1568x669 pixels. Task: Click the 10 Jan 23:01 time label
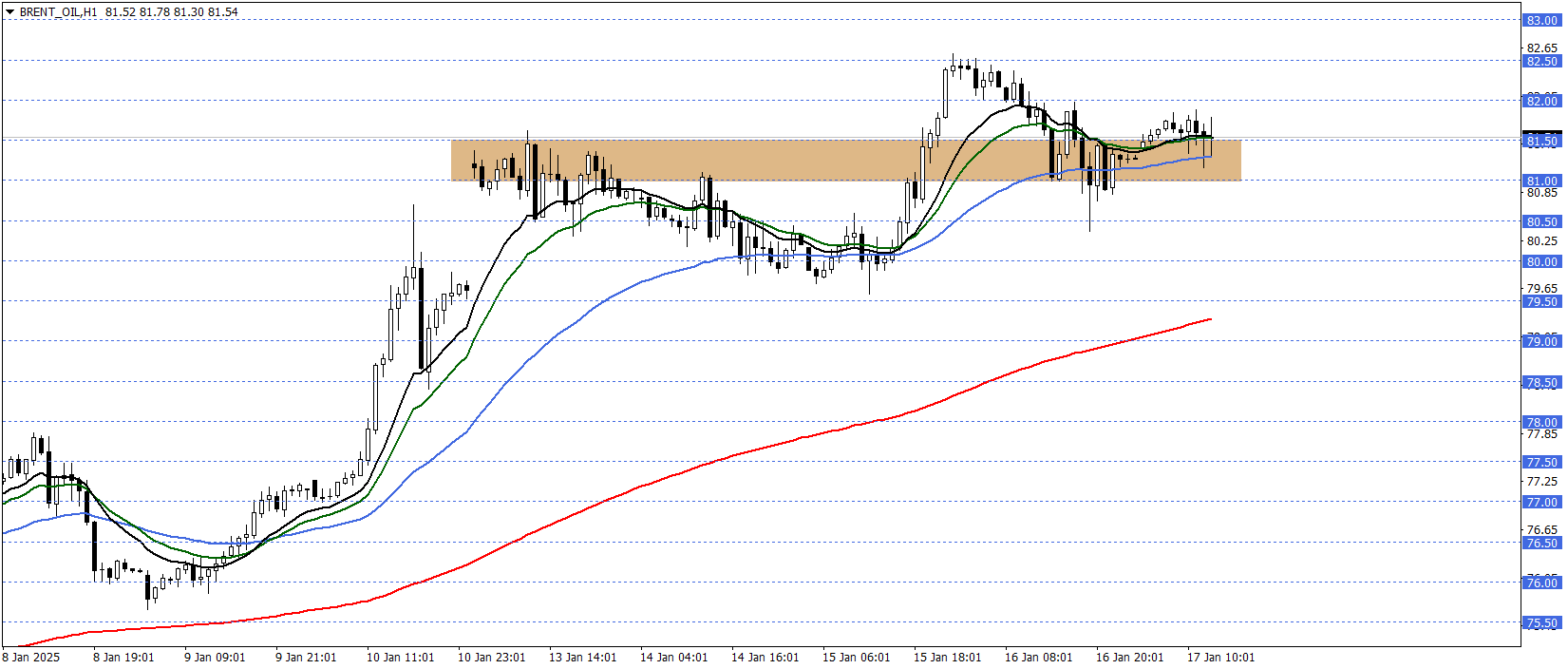pos(491,658)
